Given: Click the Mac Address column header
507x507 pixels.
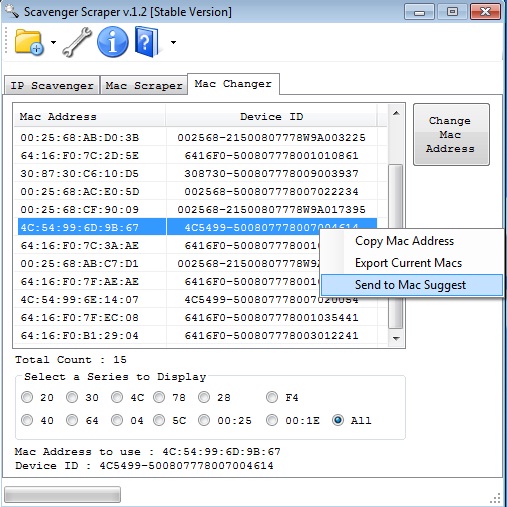Looking at the screenshot, I should point(90,117).
